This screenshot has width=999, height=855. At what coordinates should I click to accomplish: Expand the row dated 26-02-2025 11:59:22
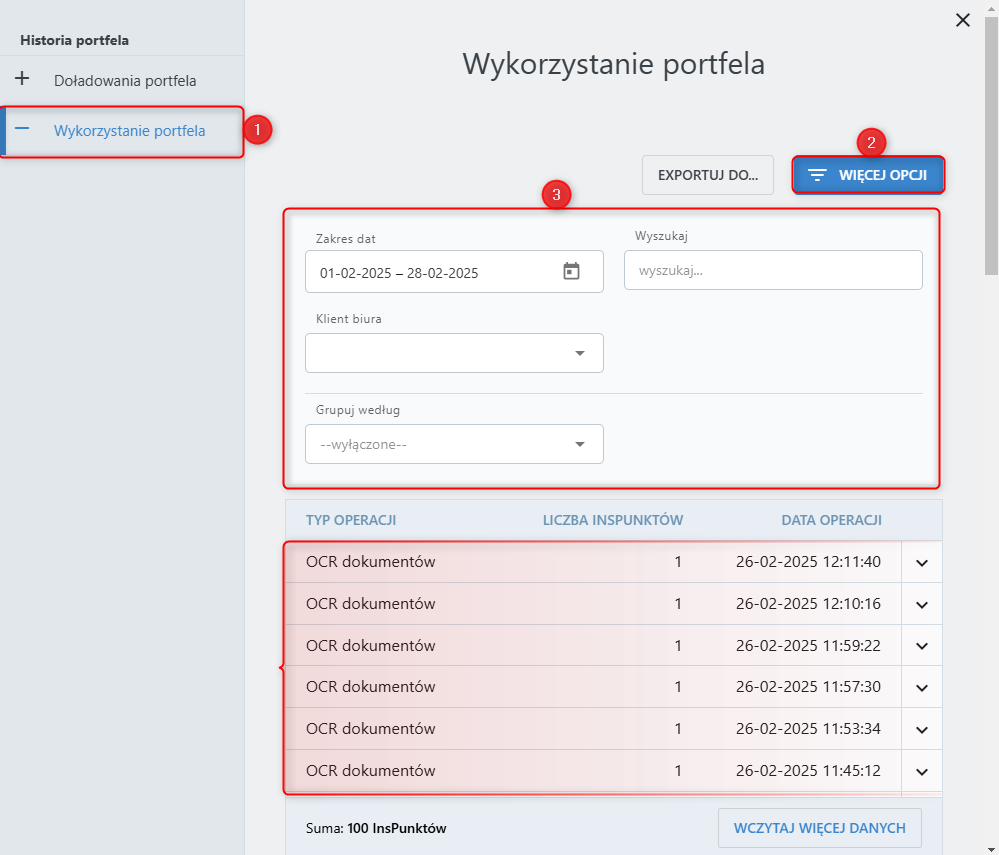pos(922,646)
